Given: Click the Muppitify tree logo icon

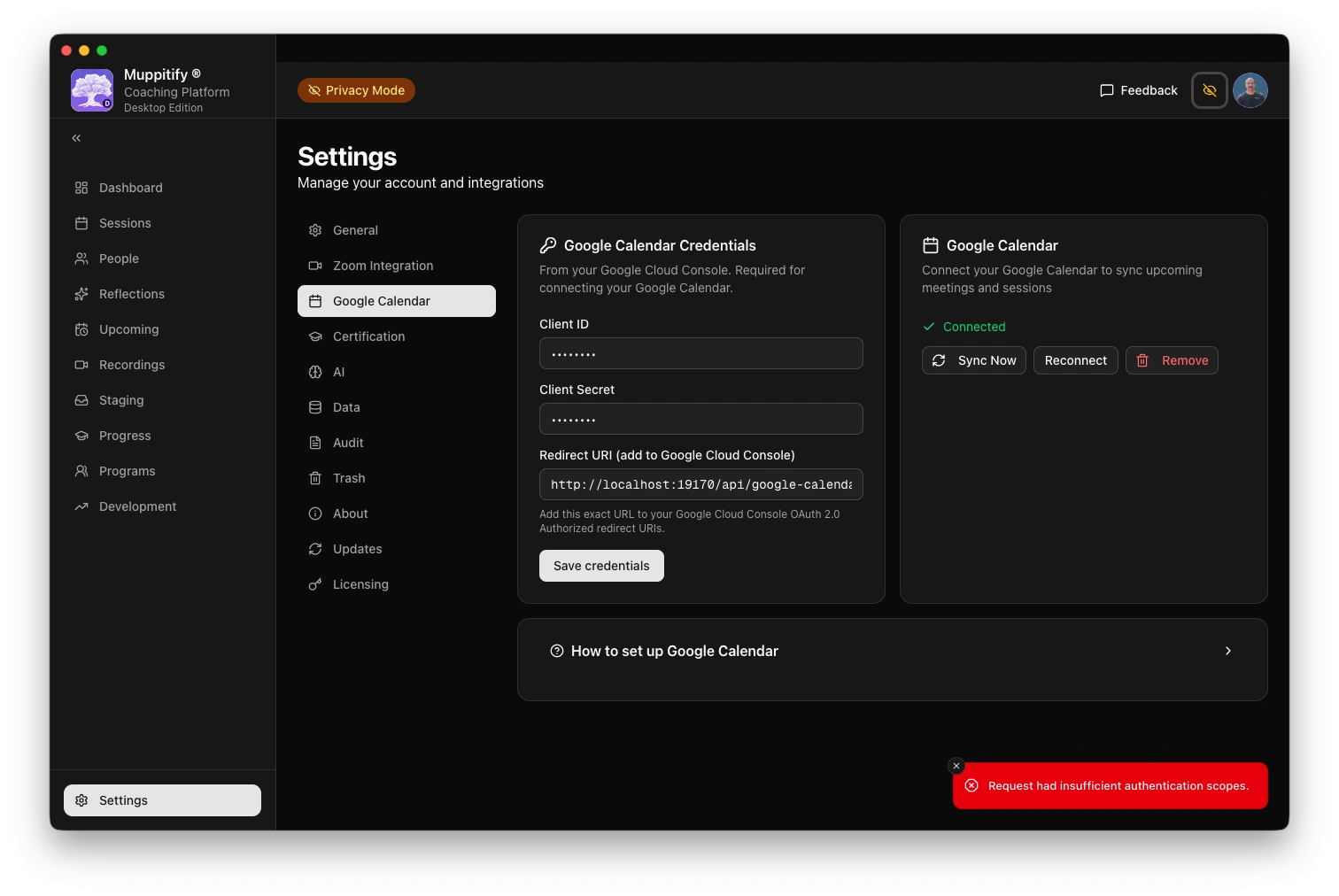Looking at the screenshot, I should 92,90.
